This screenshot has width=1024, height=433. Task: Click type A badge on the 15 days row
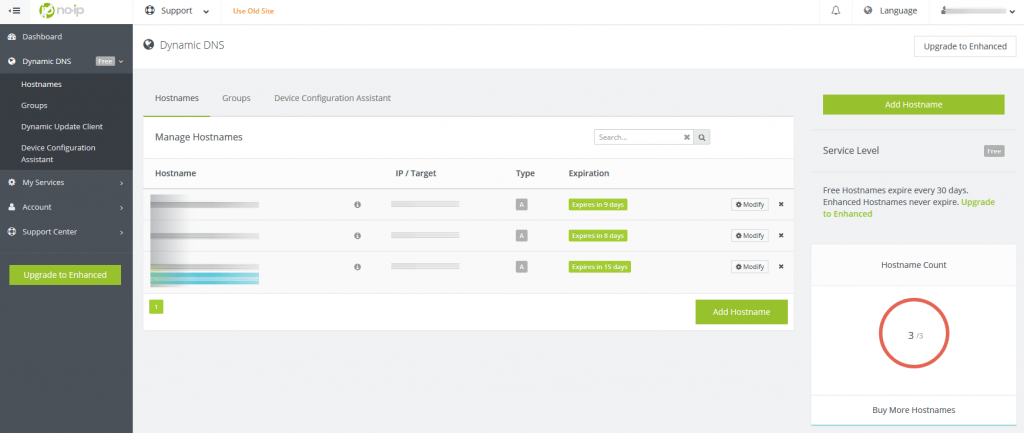pyautogui.click(x=521, y=266)
